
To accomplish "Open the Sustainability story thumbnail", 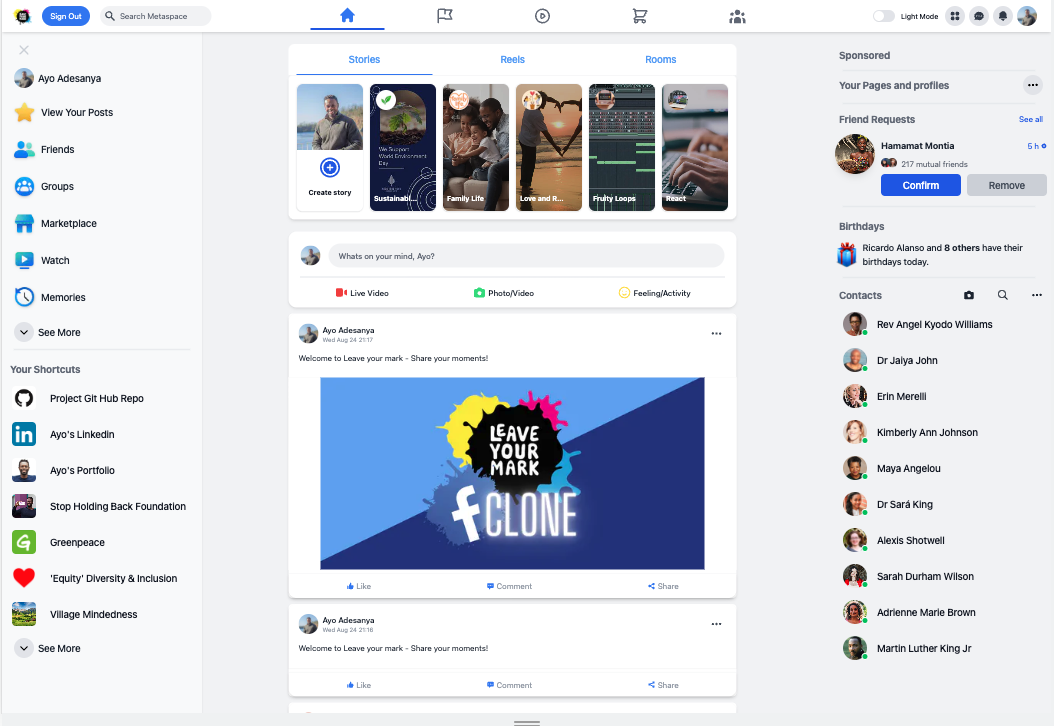I will tap(403, 147).
